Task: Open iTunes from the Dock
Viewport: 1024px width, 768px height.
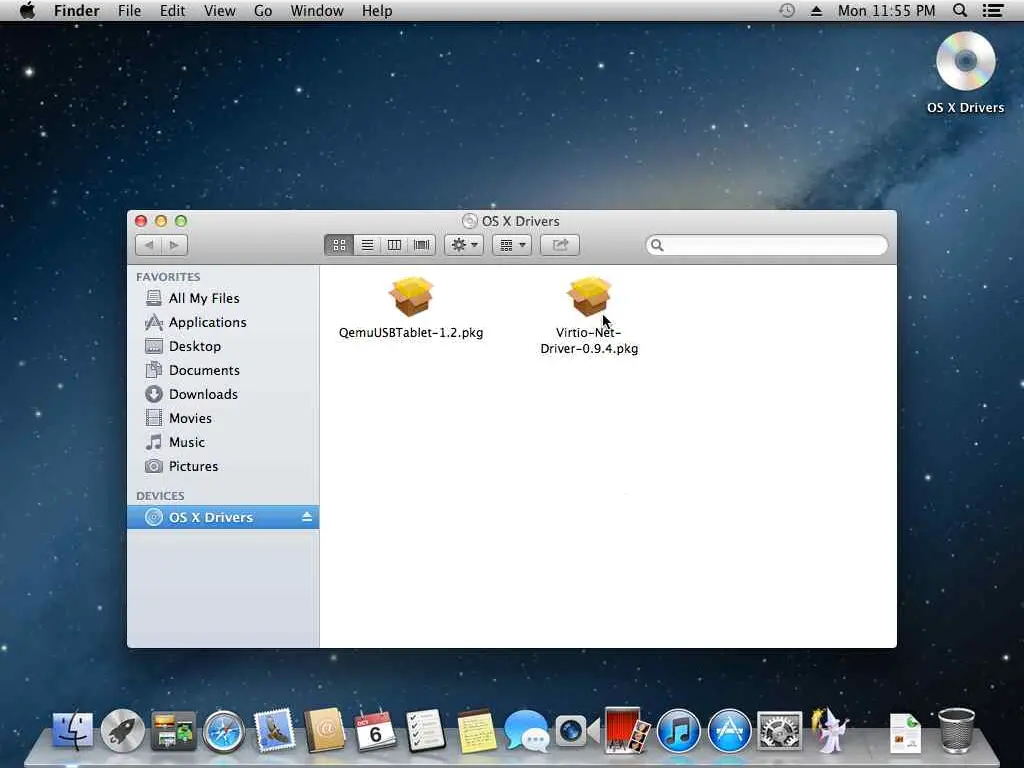Action: pos(678,730)
